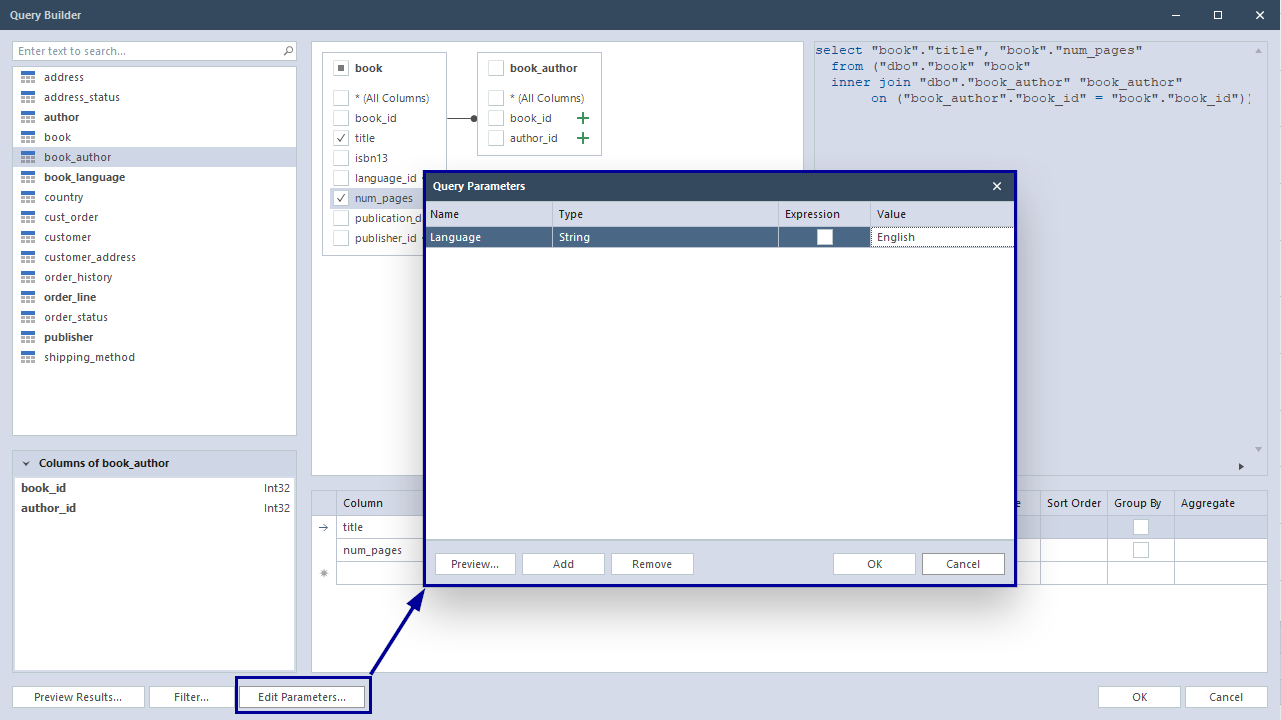Click the publisher table icon

(28, 337)
